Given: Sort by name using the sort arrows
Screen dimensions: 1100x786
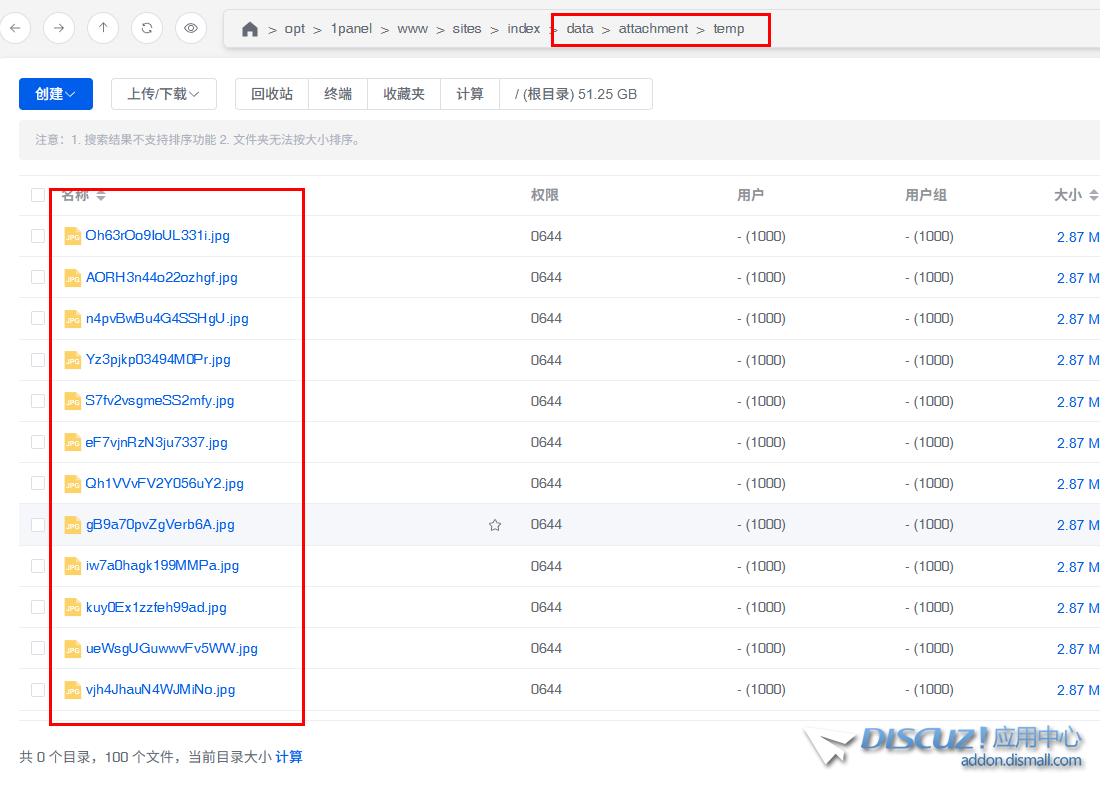Looking at the screenshot, I should click(x=101, y=195).
